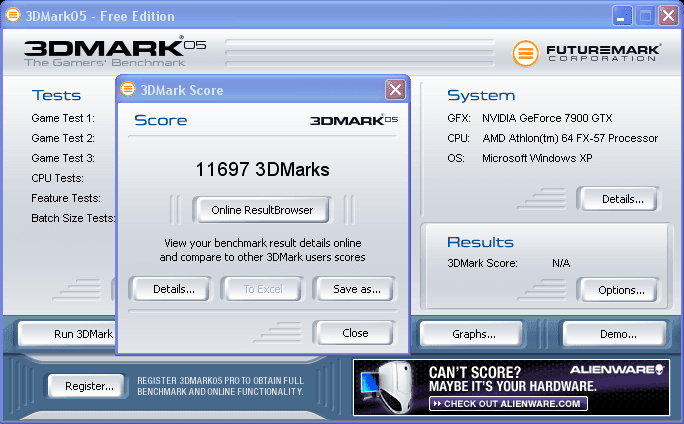Click the Check Out Alienware.com link
684x424 pixels.
(x=508, y=403)
